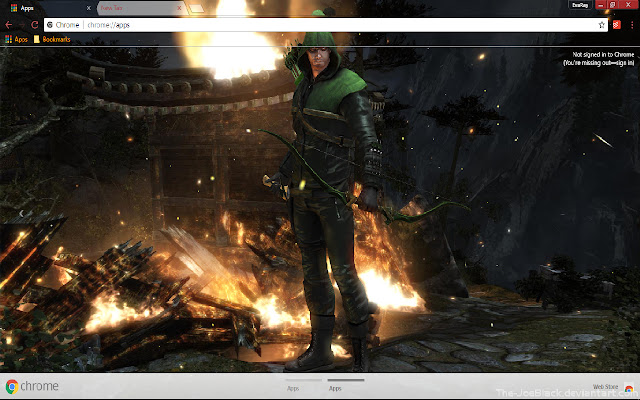Close the New Tab tab
This screenshot has width=640, height=400.
(x=179, y=8)
